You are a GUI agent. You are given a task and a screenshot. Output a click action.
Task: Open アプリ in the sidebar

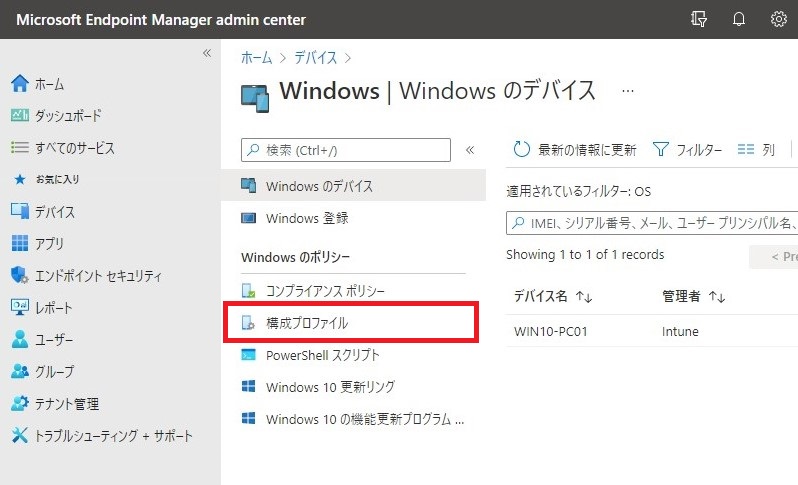click(x=49, y=243)
